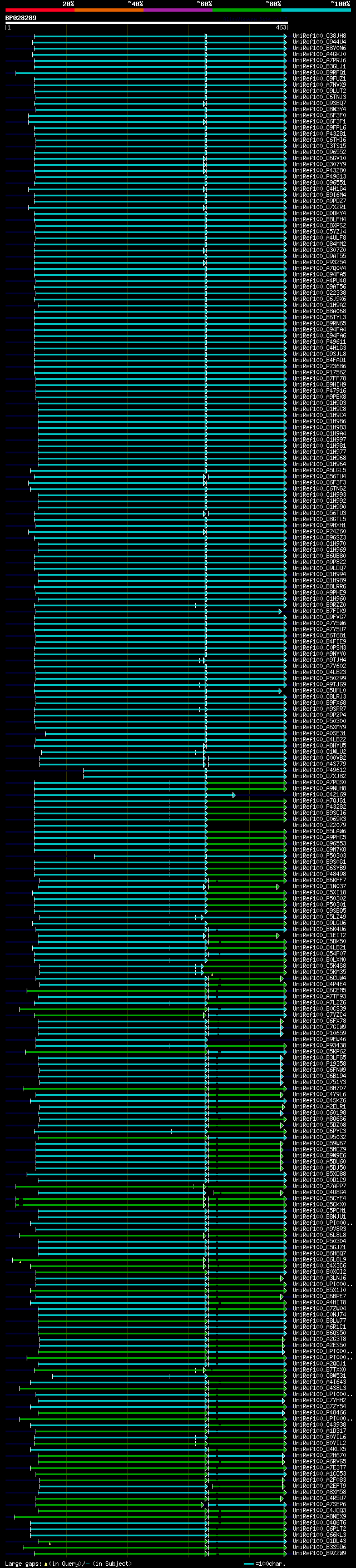Image resolution: width=356 pixels, height=1568 pixels.
Task: Select the UniRef100_A6XMY9 label
Action: (319, 728)
